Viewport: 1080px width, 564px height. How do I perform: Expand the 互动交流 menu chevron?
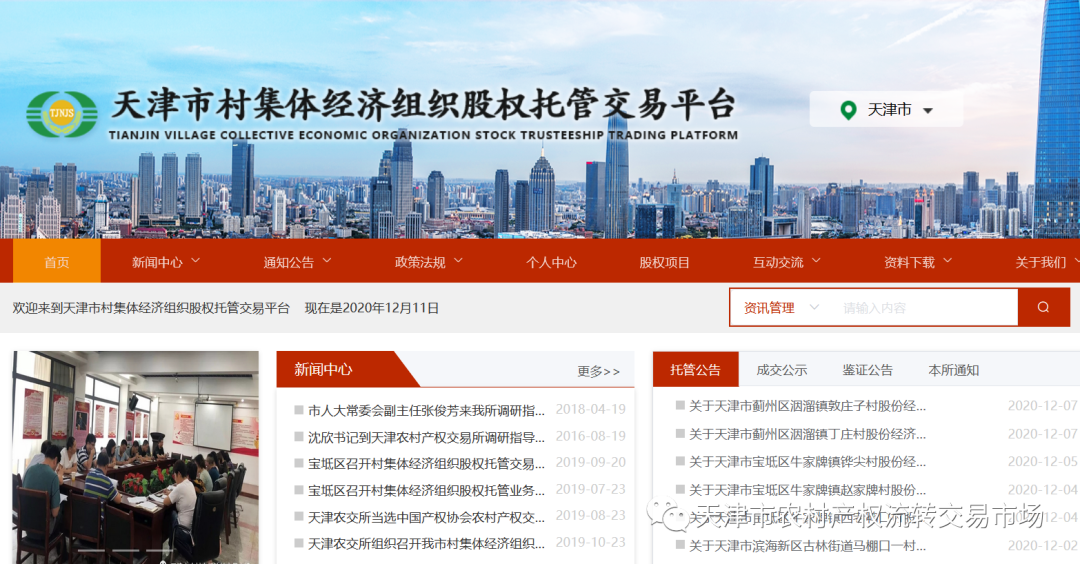point(817,261)
